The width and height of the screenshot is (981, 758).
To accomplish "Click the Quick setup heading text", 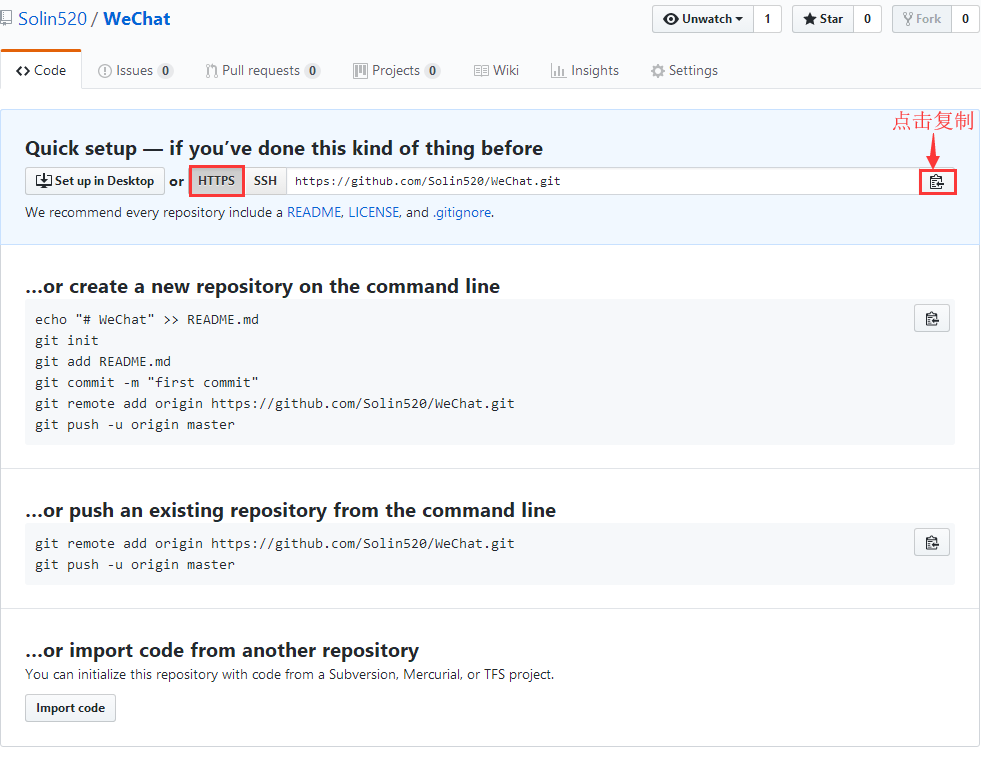I will click(284, 148).
